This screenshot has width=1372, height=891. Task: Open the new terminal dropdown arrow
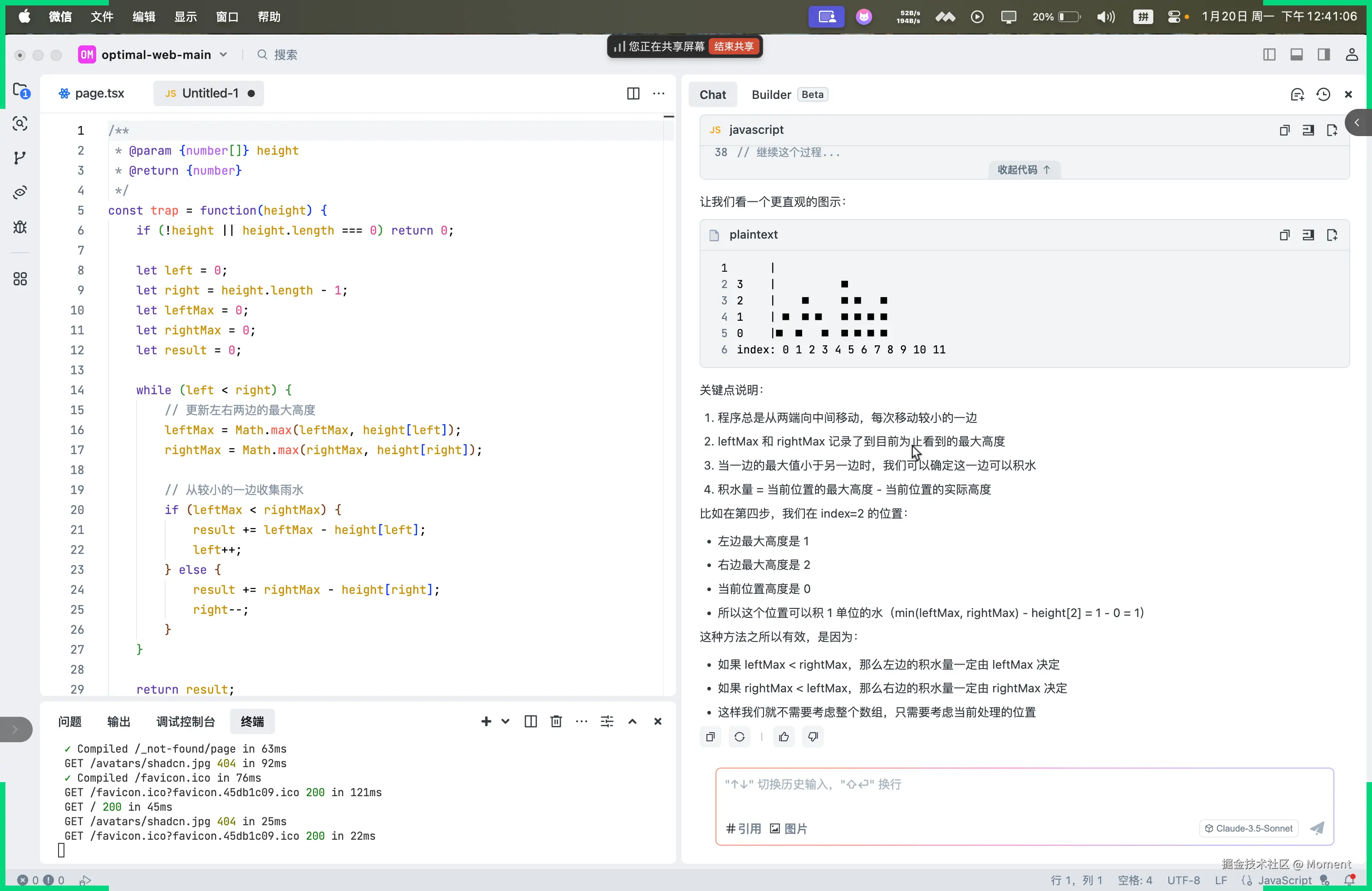(505, 722)
